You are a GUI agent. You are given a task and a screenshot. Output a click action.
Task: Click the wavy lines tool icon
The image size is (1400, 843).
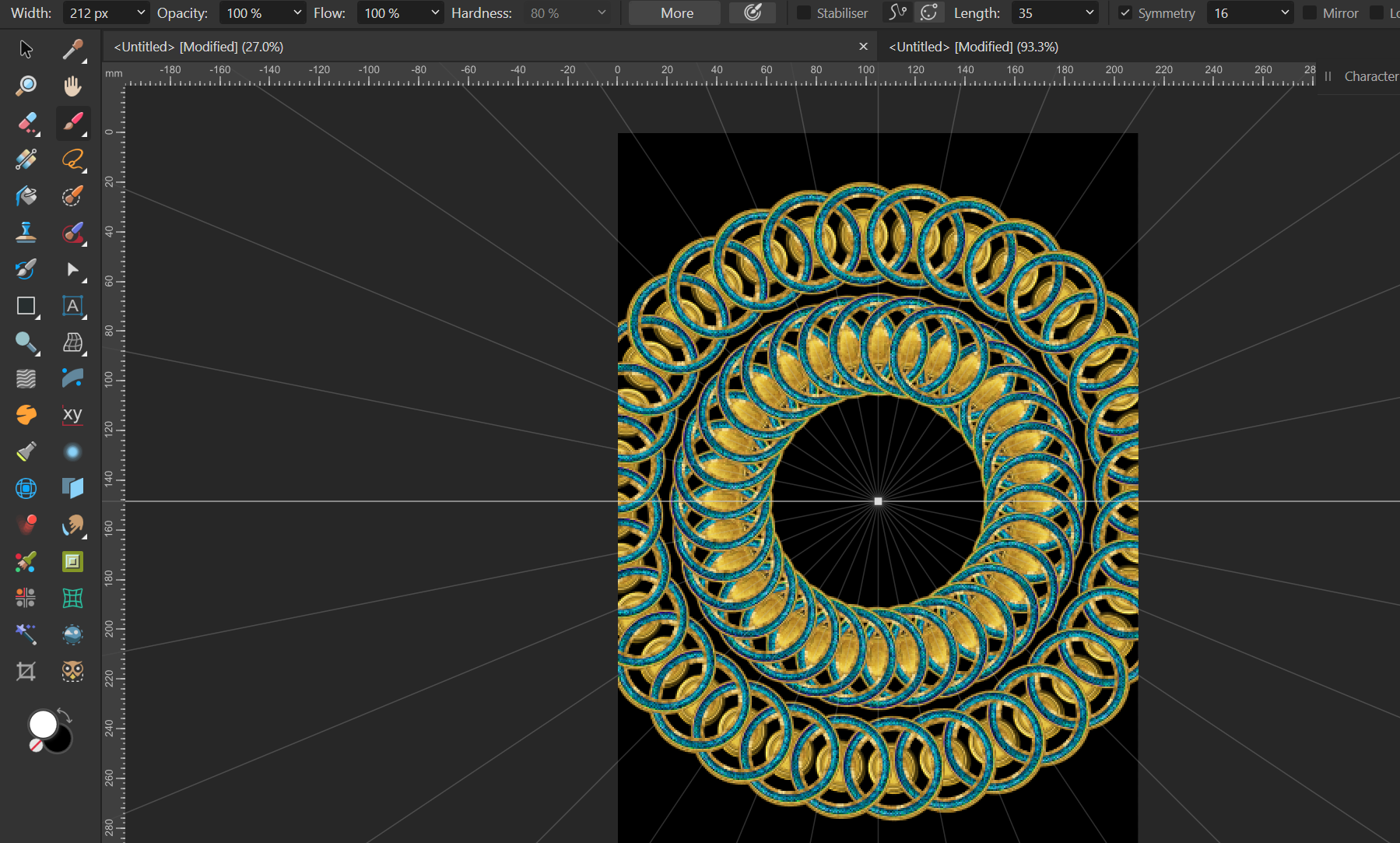coord(26,378)
